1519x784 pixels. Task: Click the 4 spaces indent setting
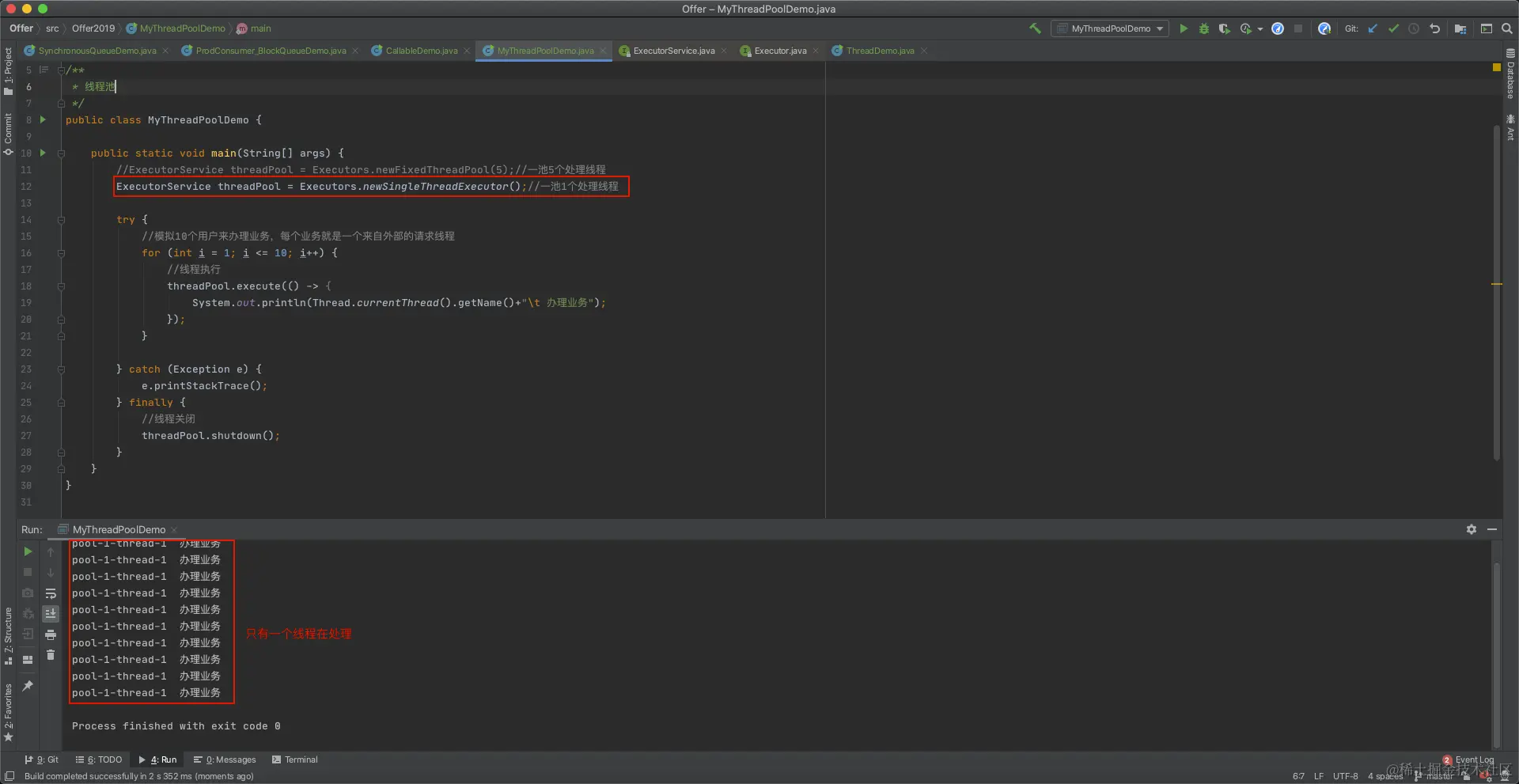(x=1385, y=776)
